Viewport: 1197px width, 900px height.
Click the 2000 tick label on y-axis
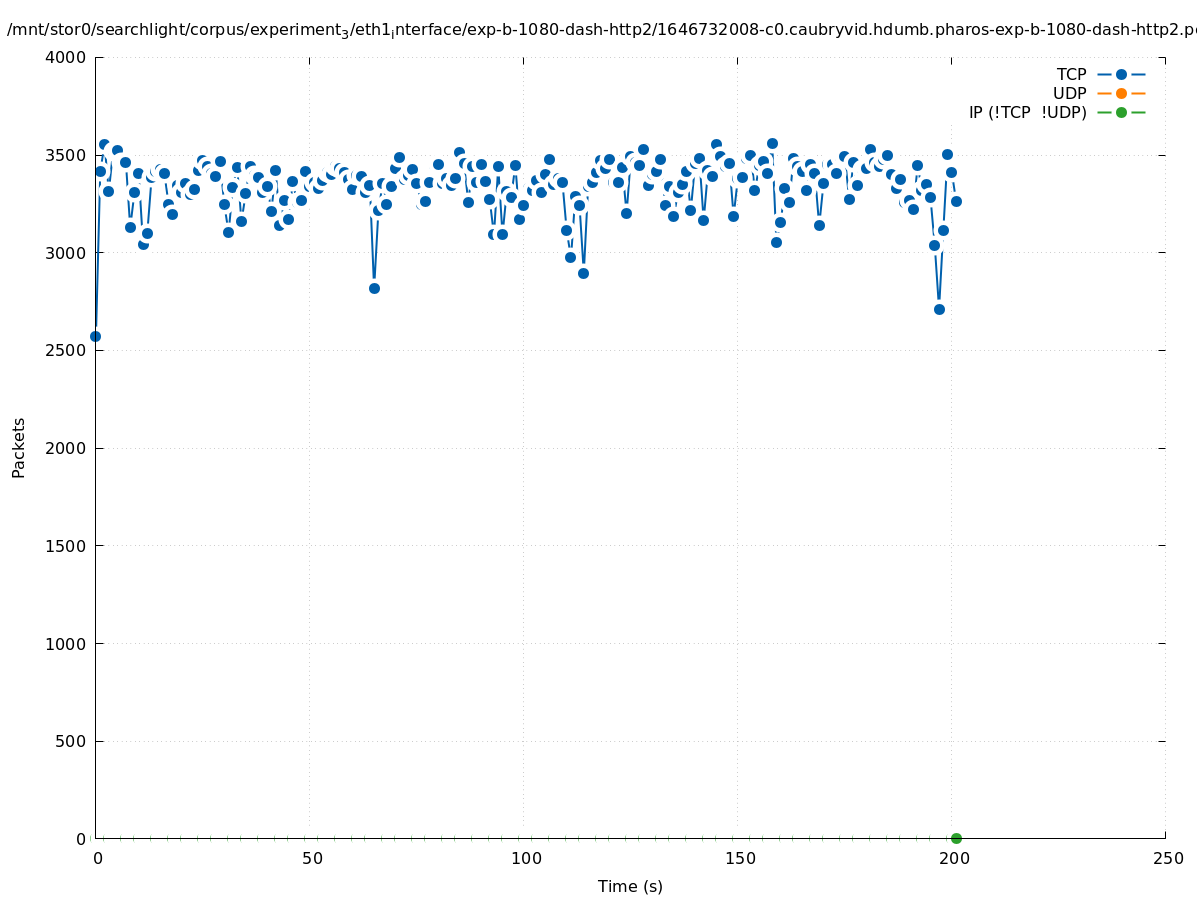[x=66, y=448]
